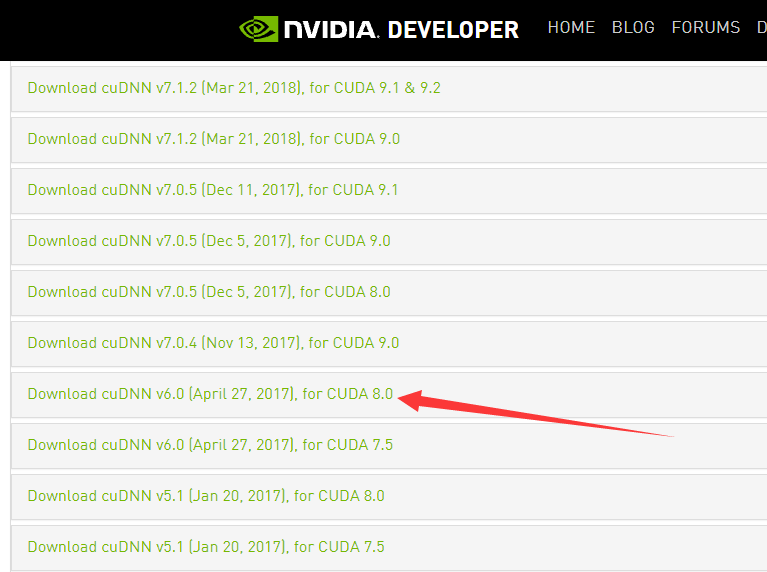
Task: Open the FORUMS navigation link
Action: (705, 27)
